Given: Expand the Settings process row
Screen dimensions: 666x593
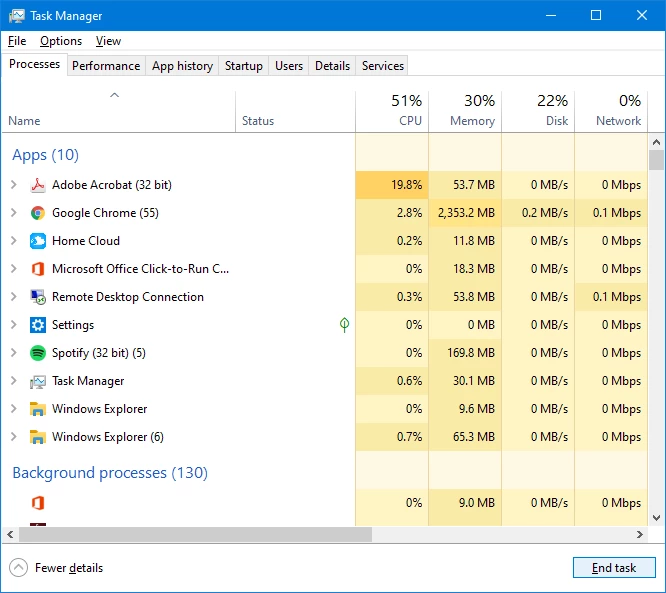Looking at the screenshot, I should click(14, 325).
